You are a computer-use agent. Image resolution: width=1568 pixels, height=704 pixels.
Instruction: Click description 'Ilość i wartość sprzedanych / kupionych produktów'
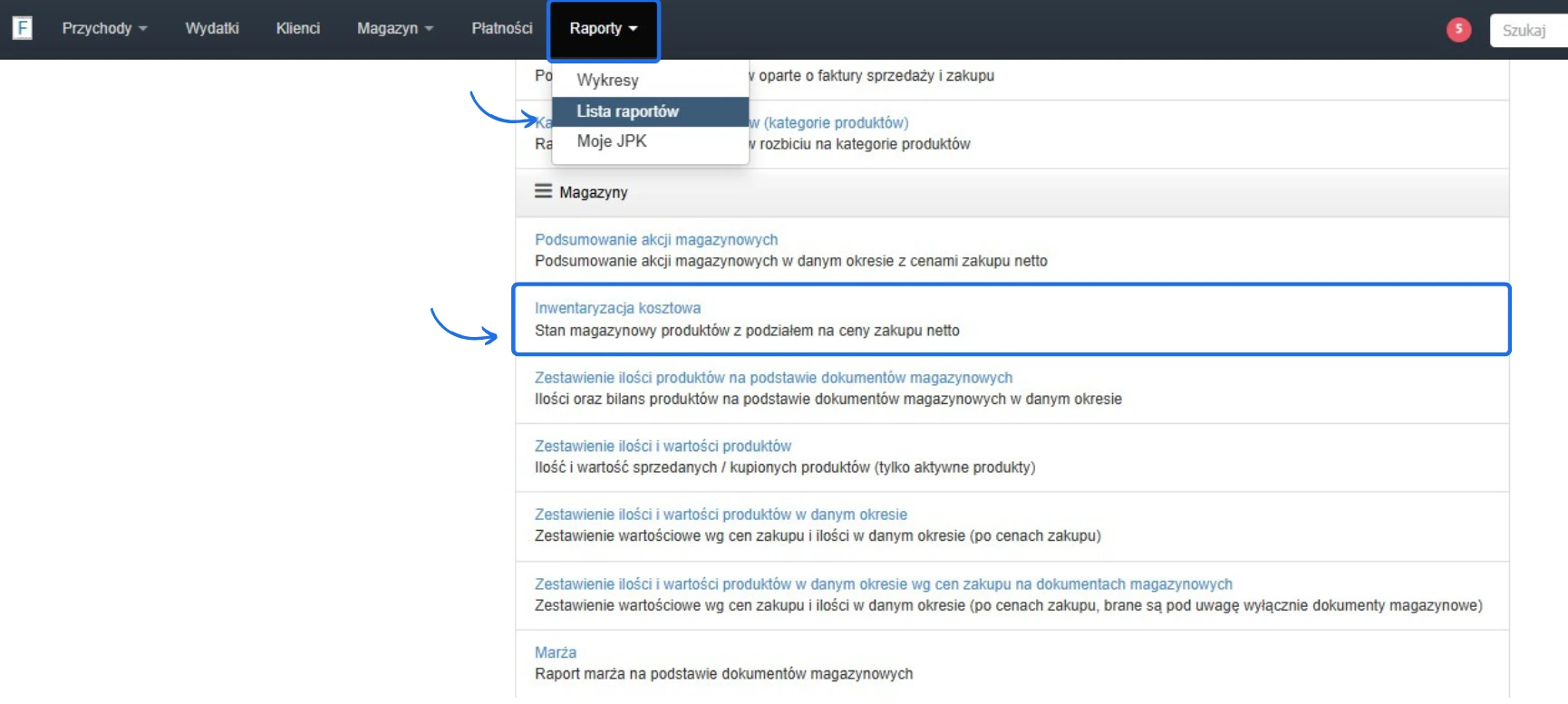point(785,467)
